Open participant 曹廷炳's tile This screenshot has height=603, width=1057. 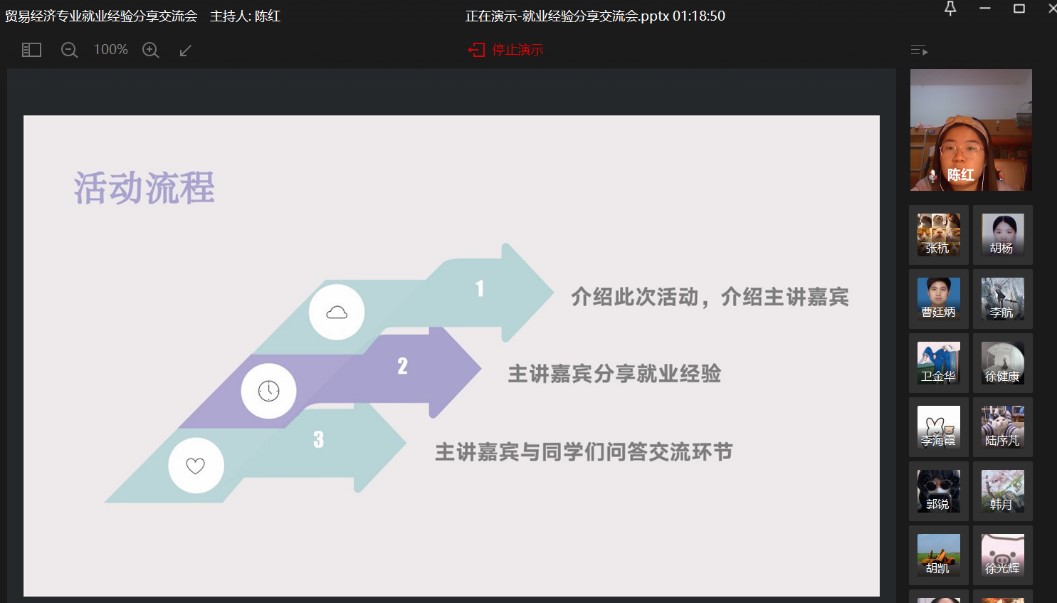click(x=938, y=299)
